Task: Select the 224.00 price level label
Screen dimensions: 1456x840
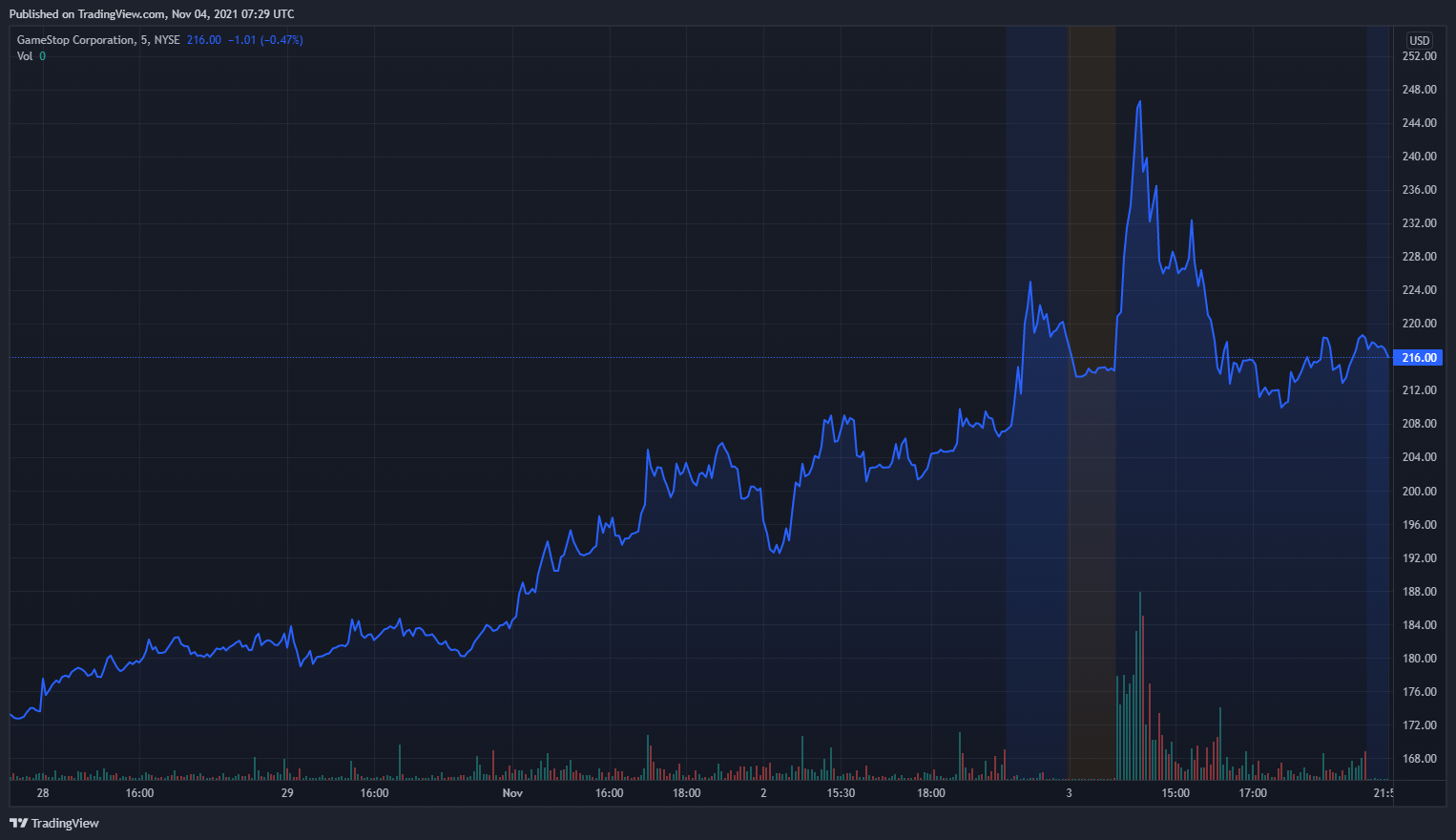Action: tap(1419, 290)
